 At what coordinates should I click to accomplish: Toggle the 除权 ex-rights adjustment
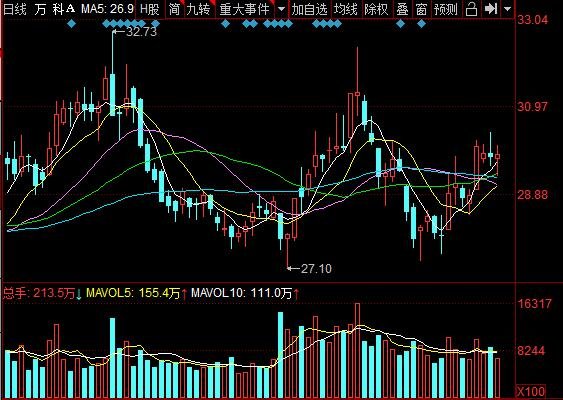(x=376, y=9)
